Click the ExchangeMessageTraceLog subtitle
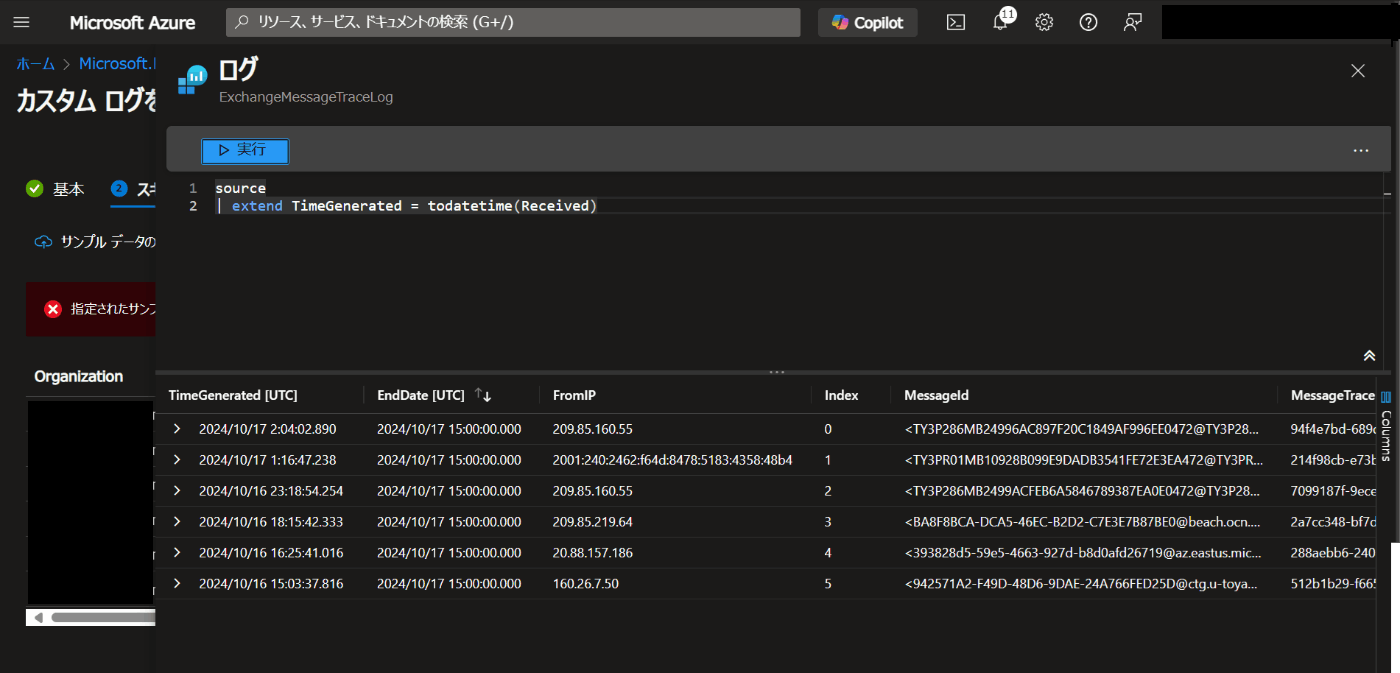1400x673 pixels. coord(306,97)
